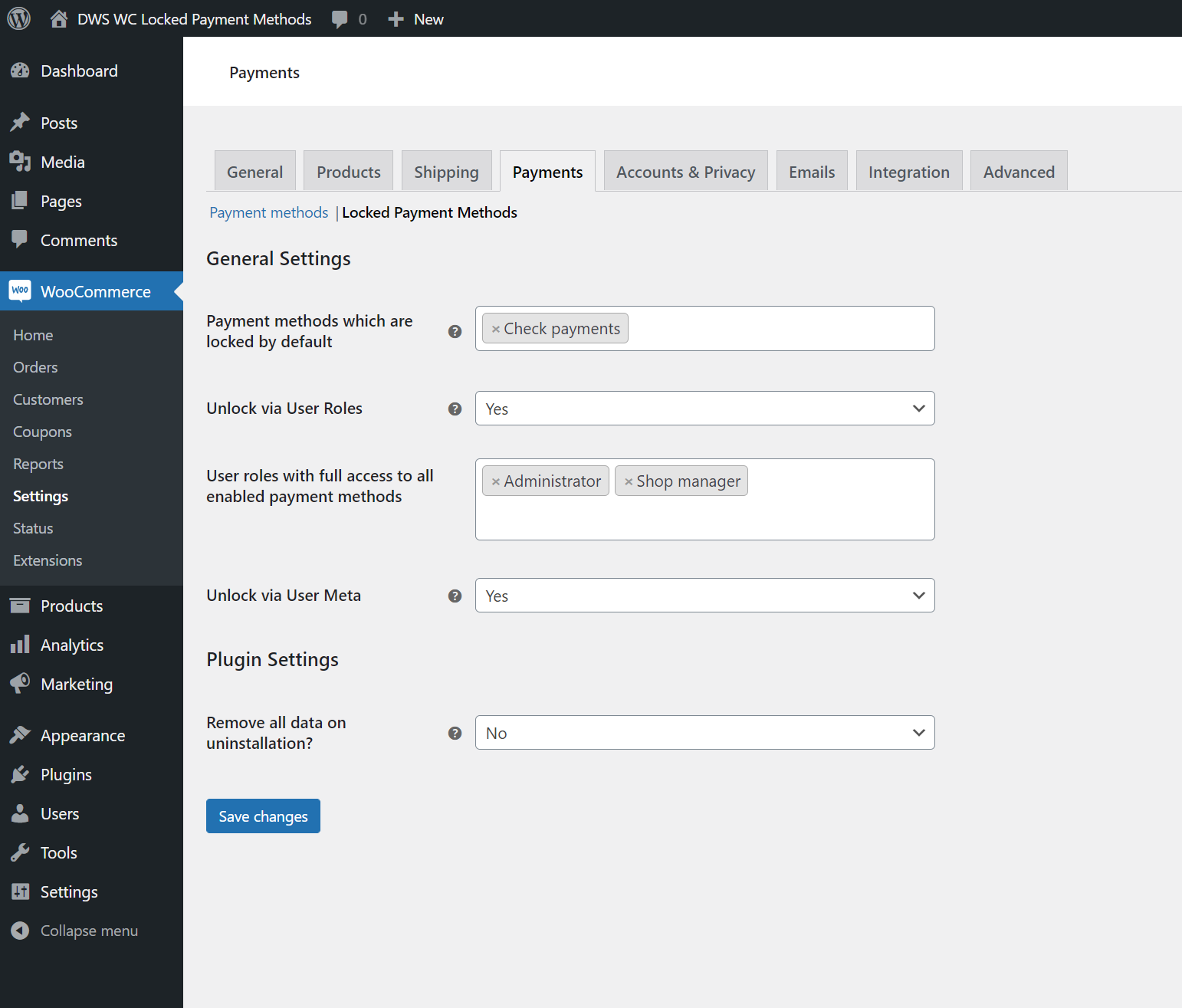Screen dimensions: 1182x1008
Task: Open the comments bubble icon in admin bar
Action: pyautogui.click(x=340, y=19)
